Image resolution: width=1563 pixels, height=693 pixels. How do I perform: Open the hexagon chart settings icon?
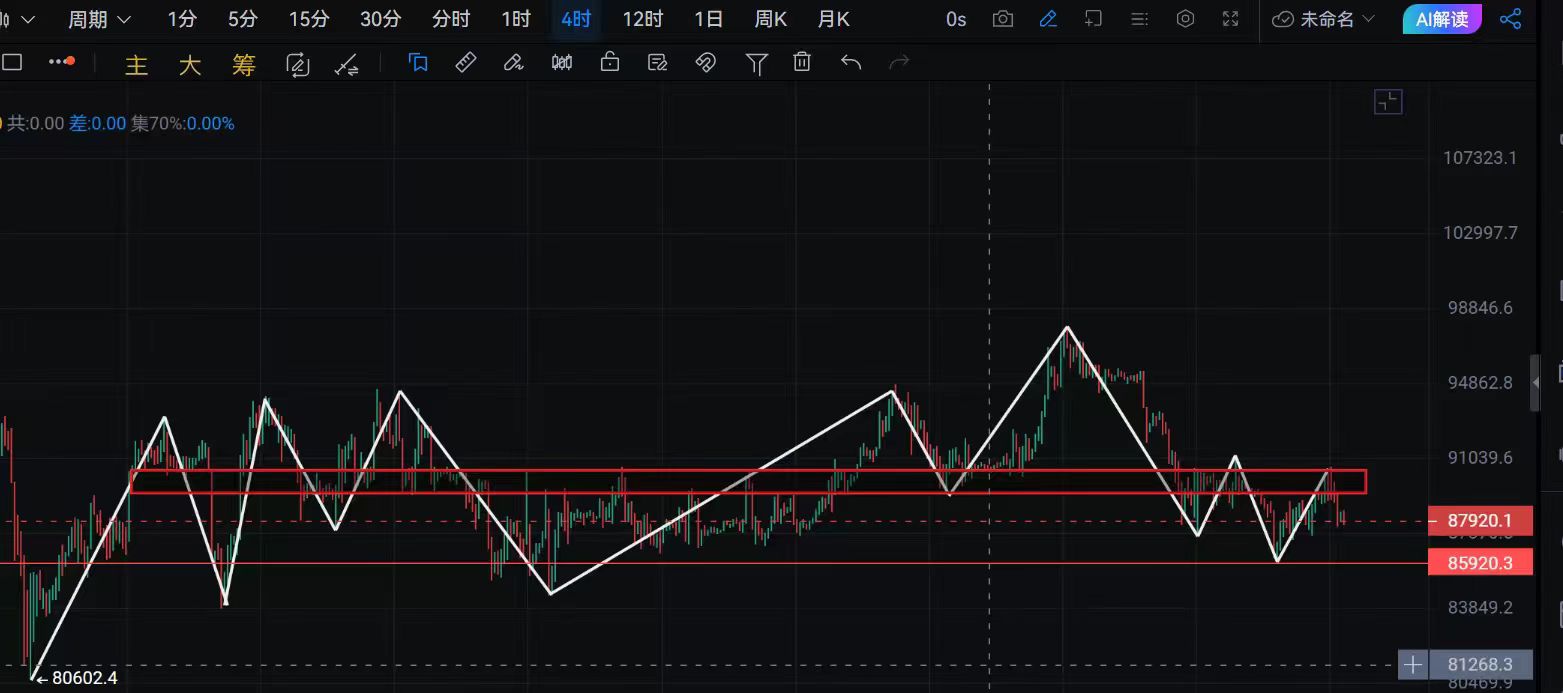(x=1185, y=19)
